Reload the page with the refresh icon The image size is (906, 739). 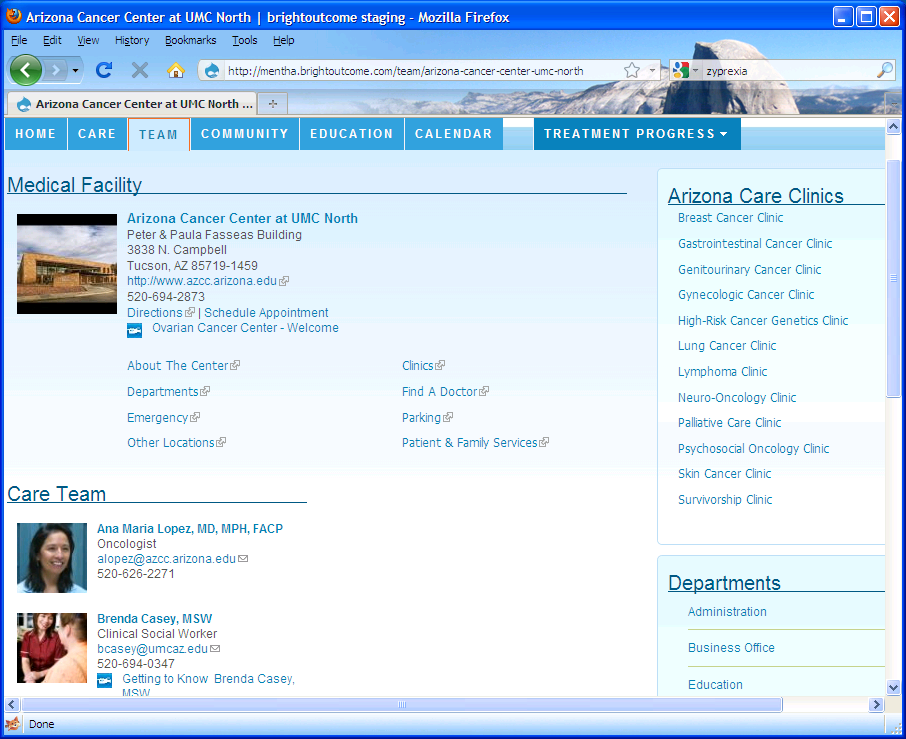(104, 70)
